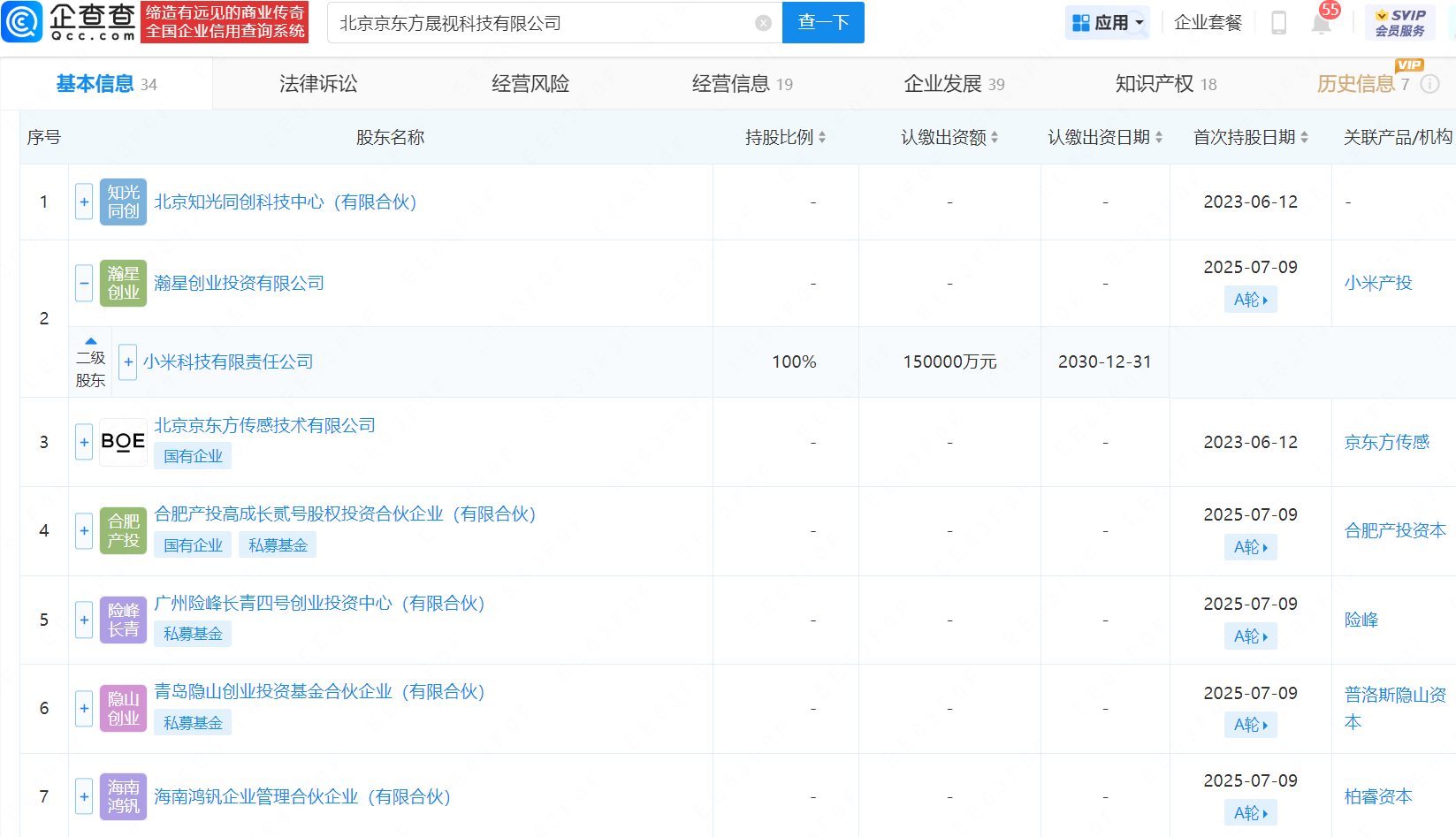1456x837 pixels.
Task: Click the 隐山创业 company logo badge
Action: pyautogui.click(x=123, y=708)
